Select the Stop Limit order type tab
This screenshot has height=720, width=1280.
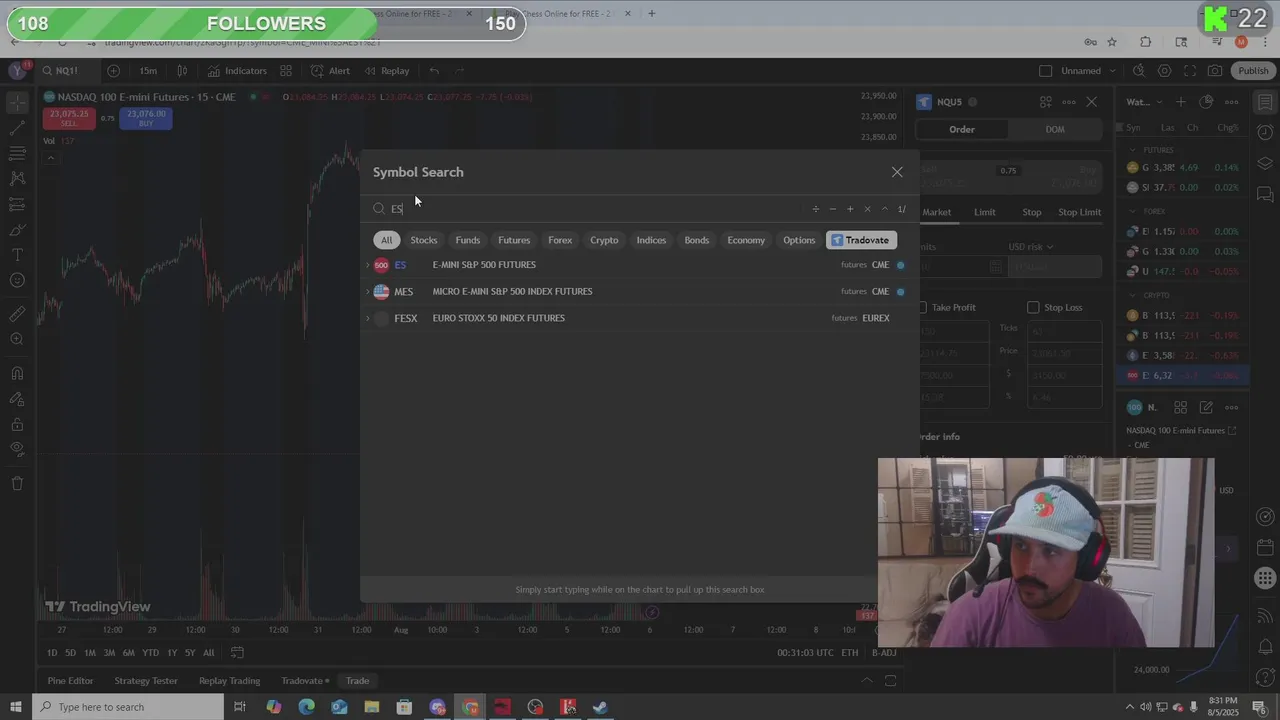coord(1080,212)
